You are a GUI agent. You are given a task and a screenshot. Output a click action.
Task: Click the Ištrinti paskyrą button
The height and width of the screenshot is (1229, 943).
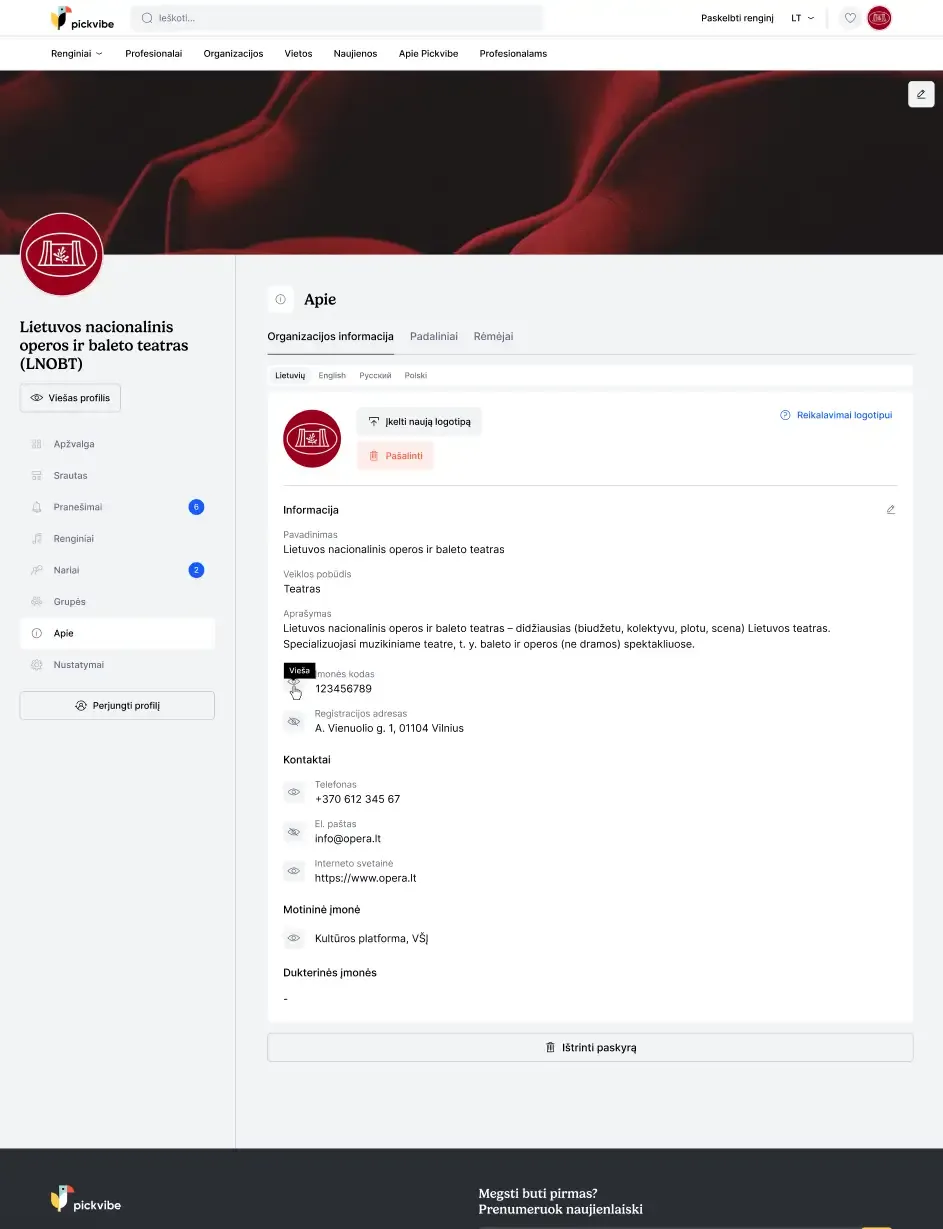click(x=590, y=1047)
